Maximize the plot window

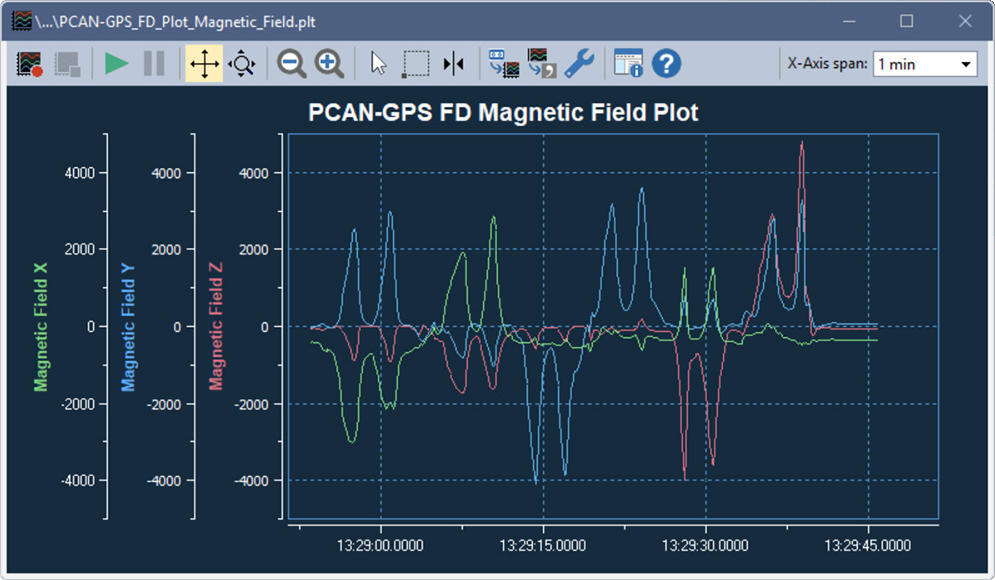(907, 21)
